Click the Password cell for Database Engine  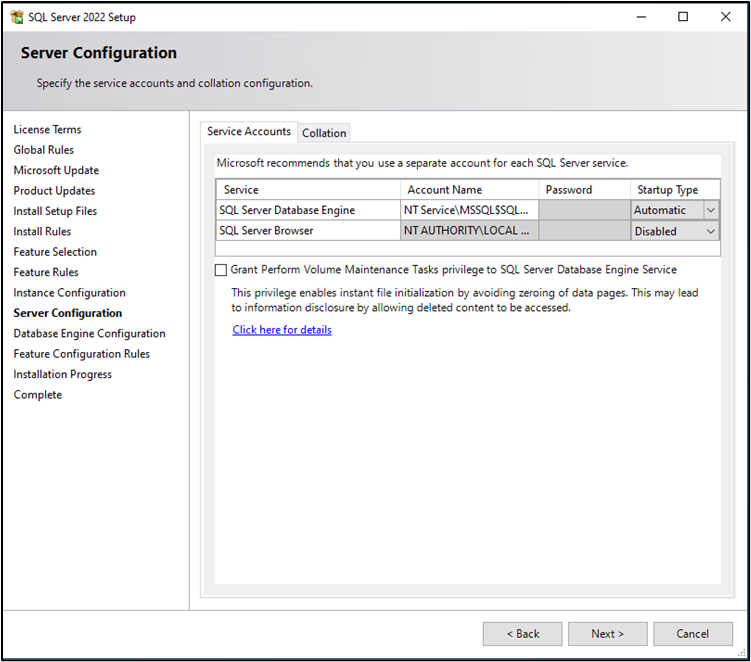coord(584,210)
